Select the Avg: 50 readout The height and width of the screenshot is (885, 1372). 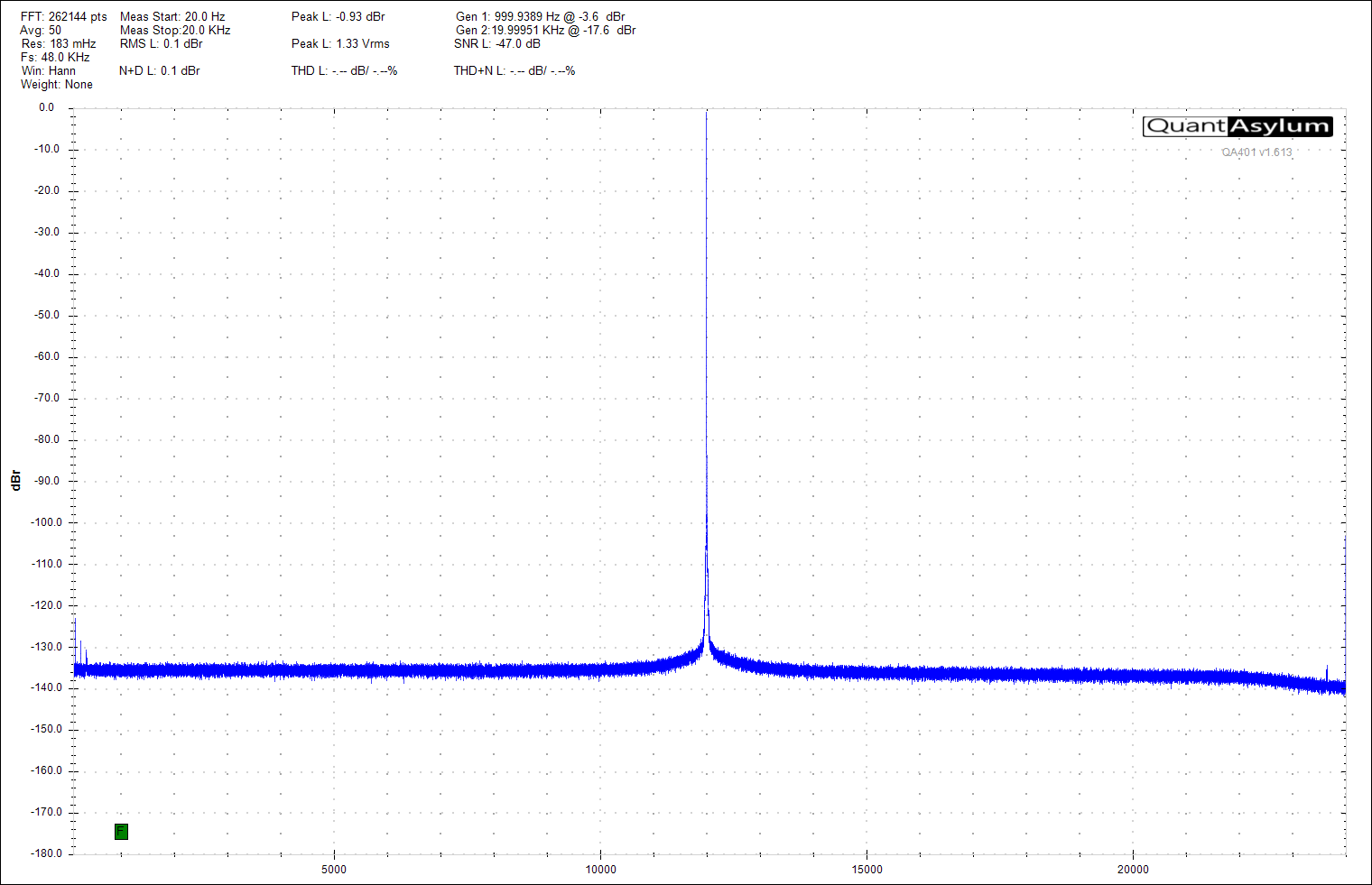pos(42,31)
